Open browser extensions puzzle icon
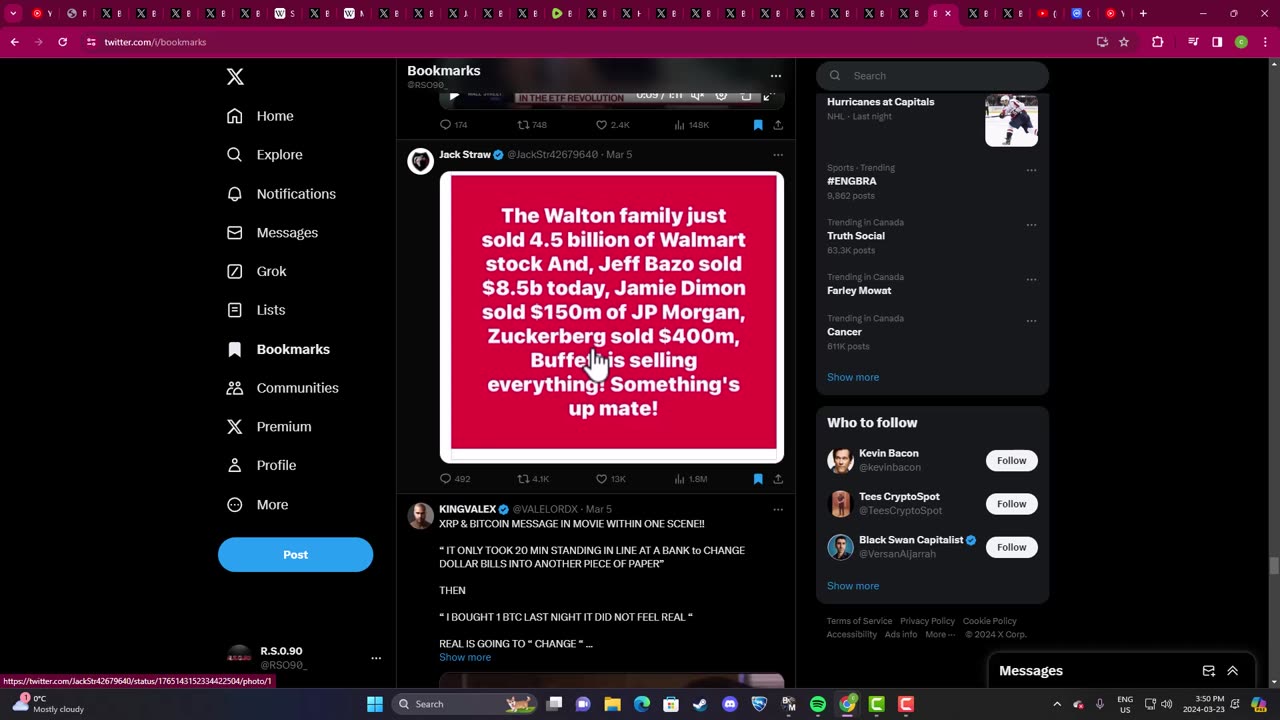 tap(1157, 42)
